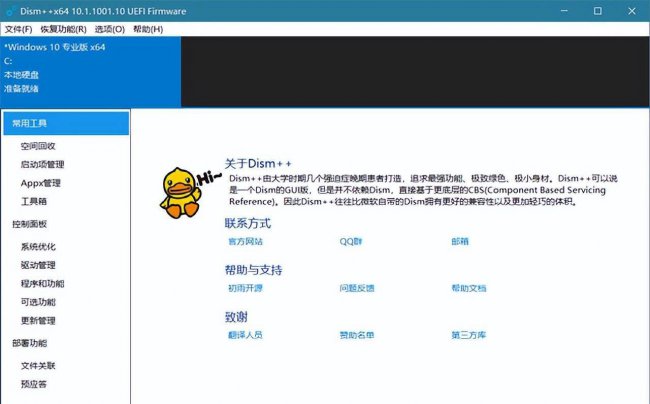
Task: Minimize the Dism++ window
Action: (564, 11)
